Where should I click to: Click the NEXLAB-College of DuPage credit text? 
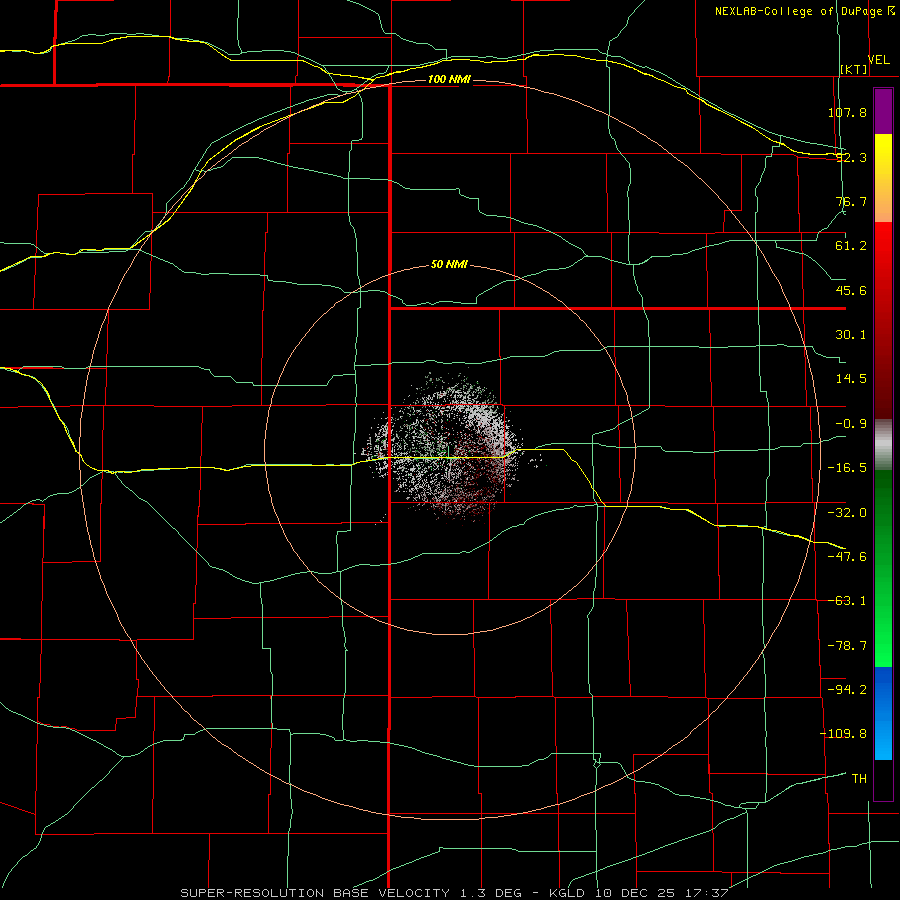point(804,11)
